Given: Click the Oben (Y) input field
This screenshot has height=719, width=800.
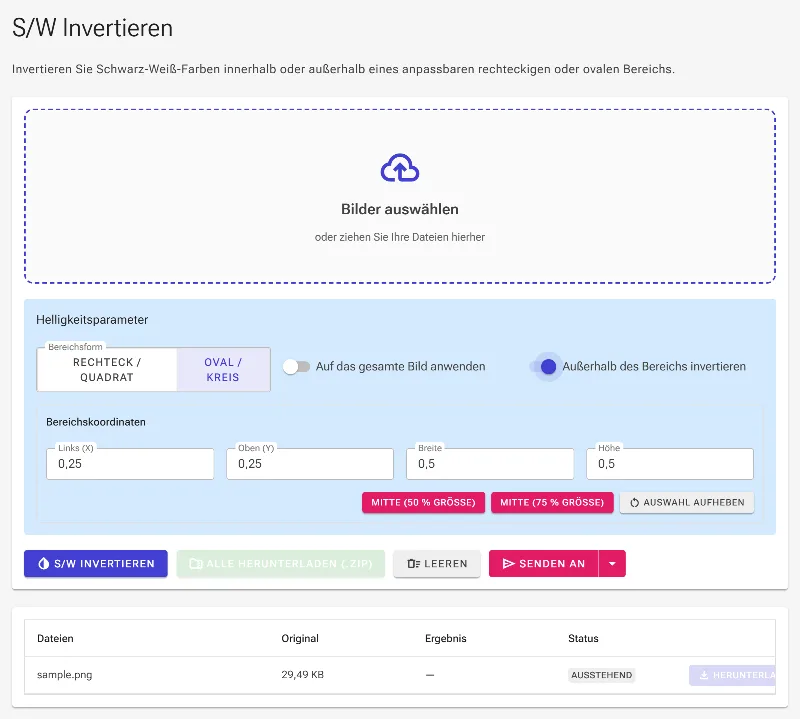Looking at the screenshot, I should click(310, 464).
